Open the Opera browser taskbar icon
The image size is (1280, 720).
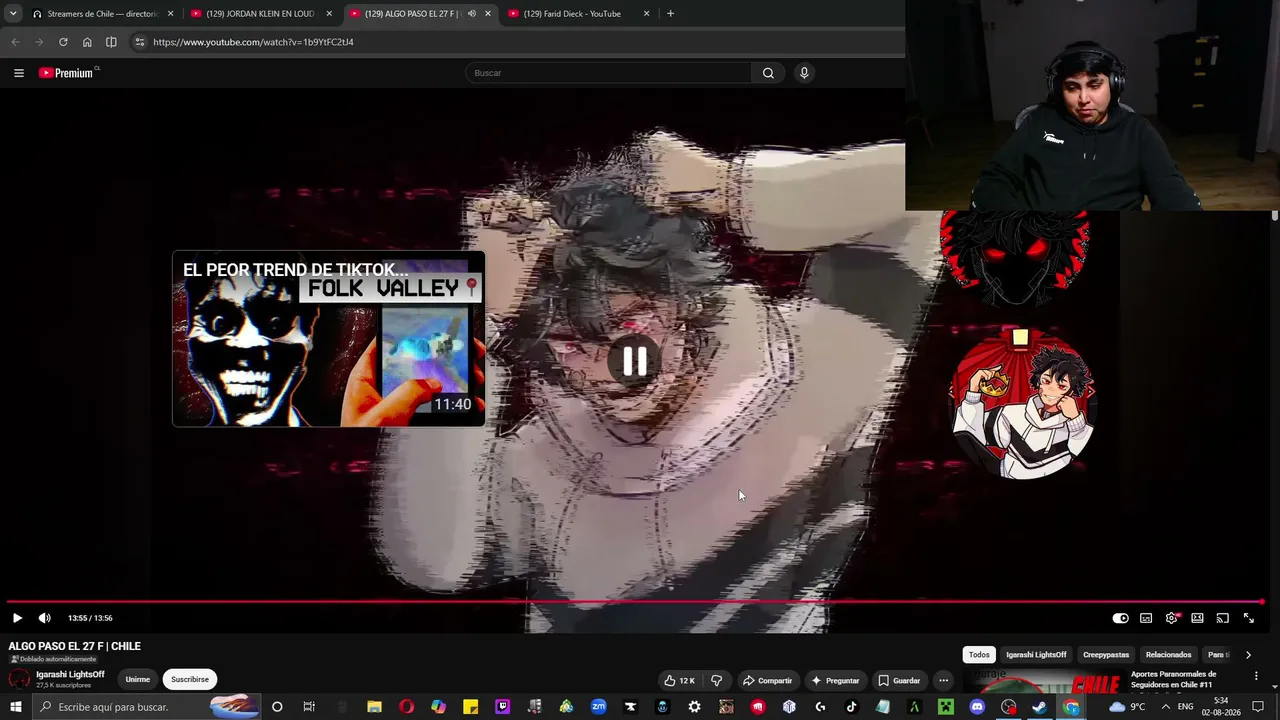pos(406,707)
